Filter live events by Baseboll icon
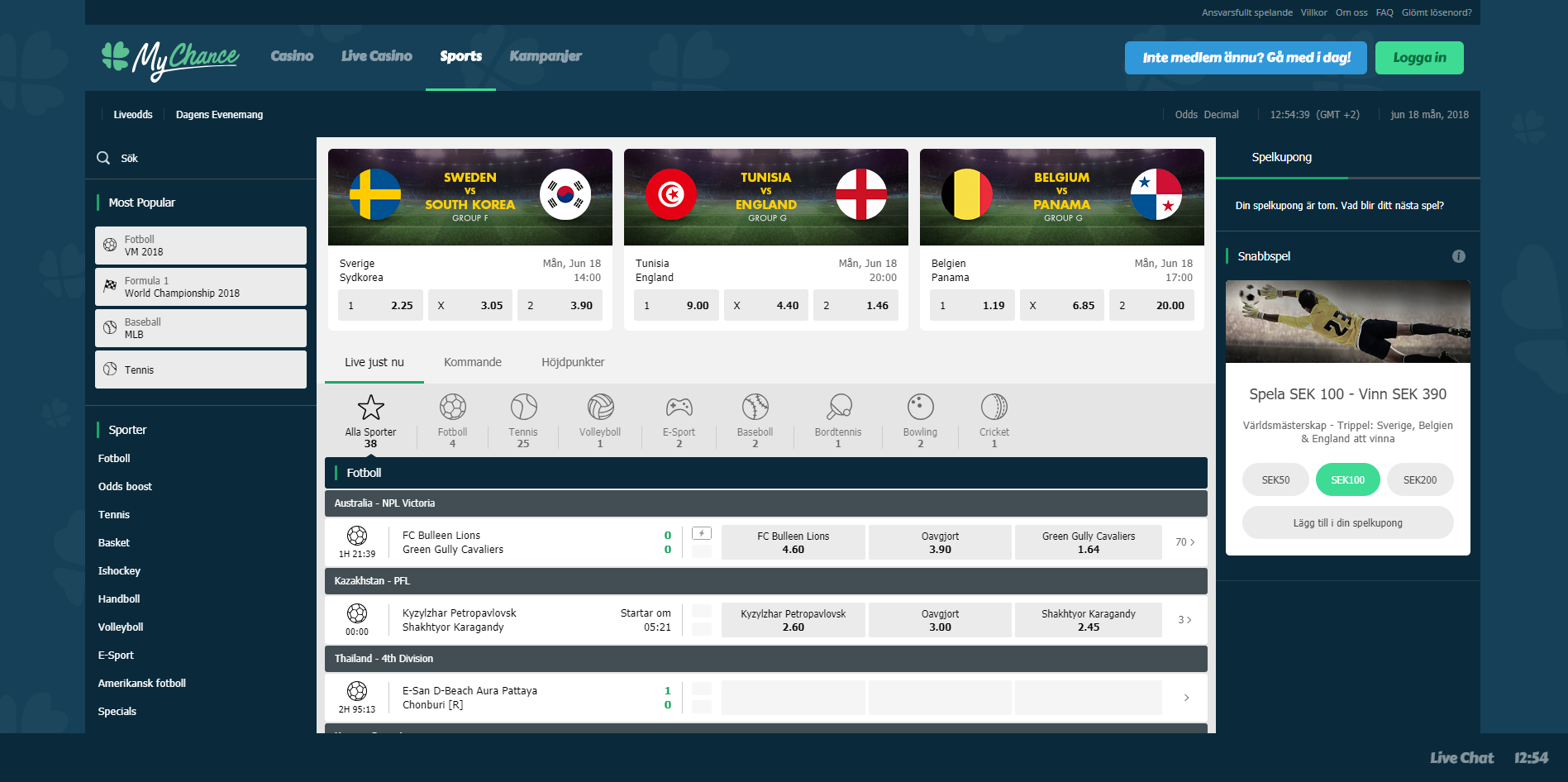The width and height of the screenshot is (1568, 782). point(755,407)
